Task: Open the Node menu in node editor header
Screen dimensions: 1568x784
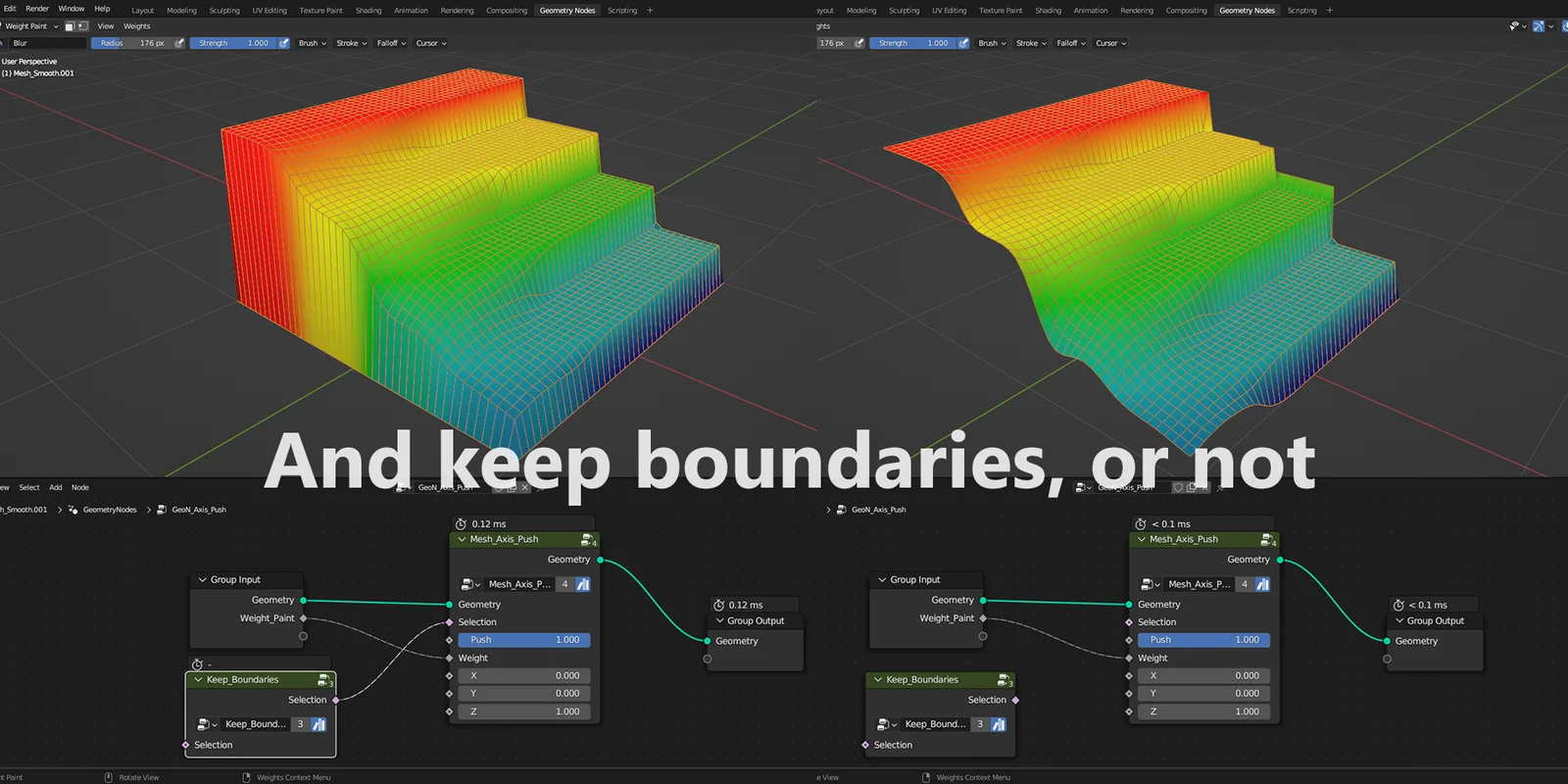Action: tap(80, 487)
